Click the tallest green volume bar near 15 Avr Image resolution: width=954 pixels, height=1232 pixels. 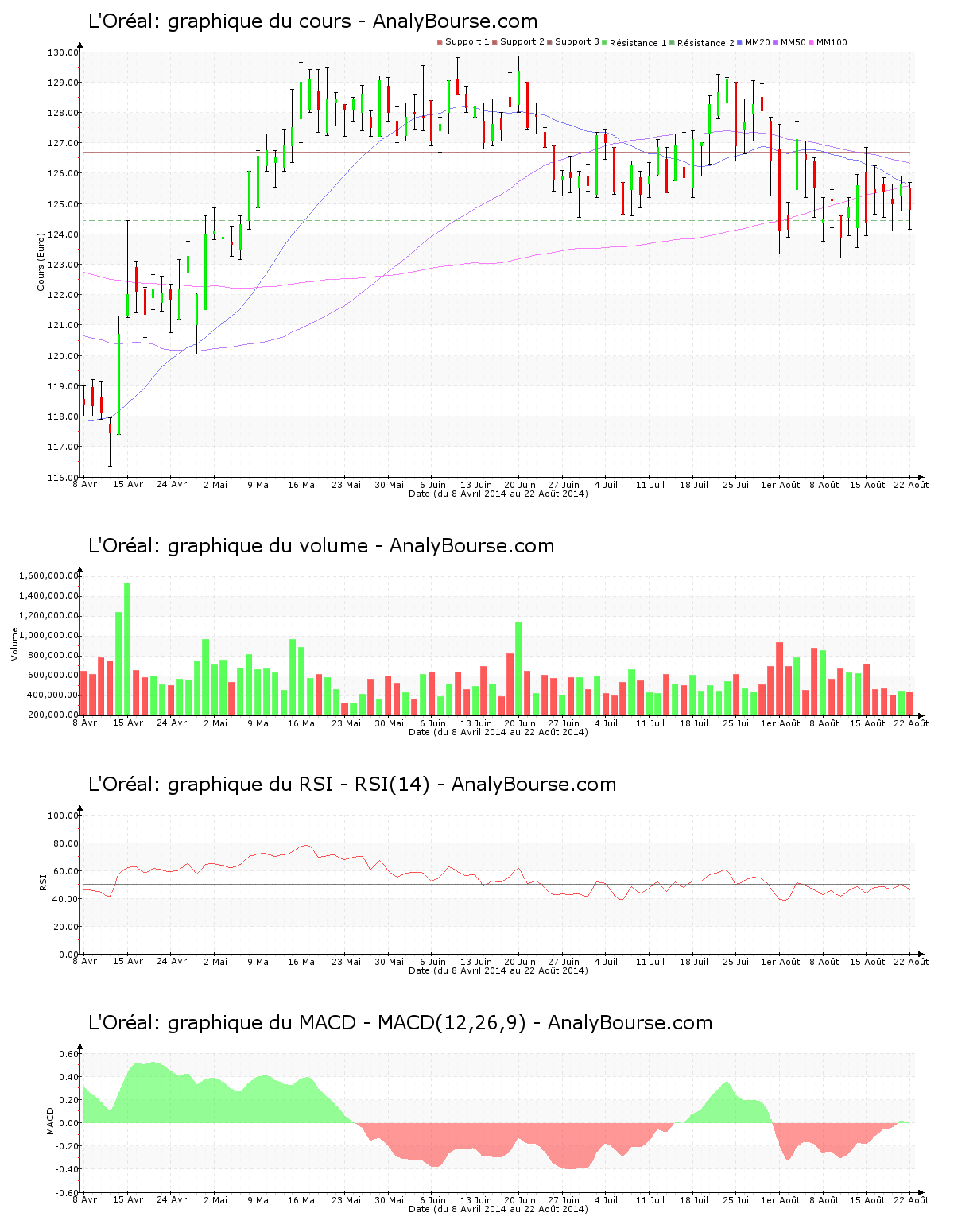[127, 649]
